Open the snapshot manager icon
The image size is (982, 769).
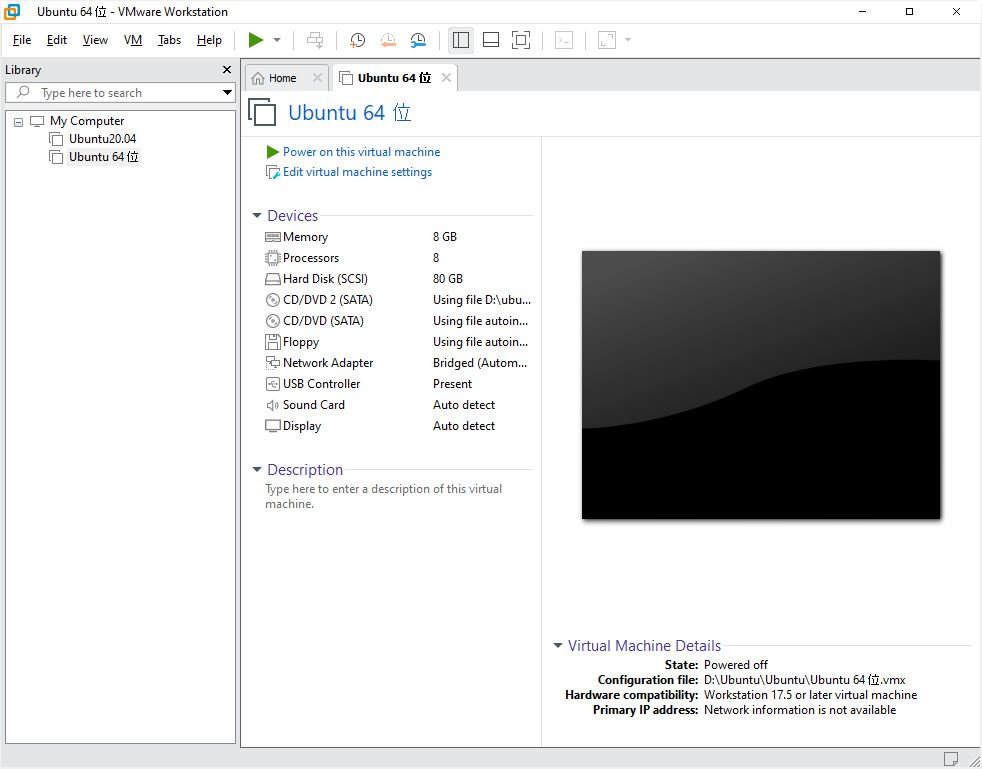coord(418,40)
